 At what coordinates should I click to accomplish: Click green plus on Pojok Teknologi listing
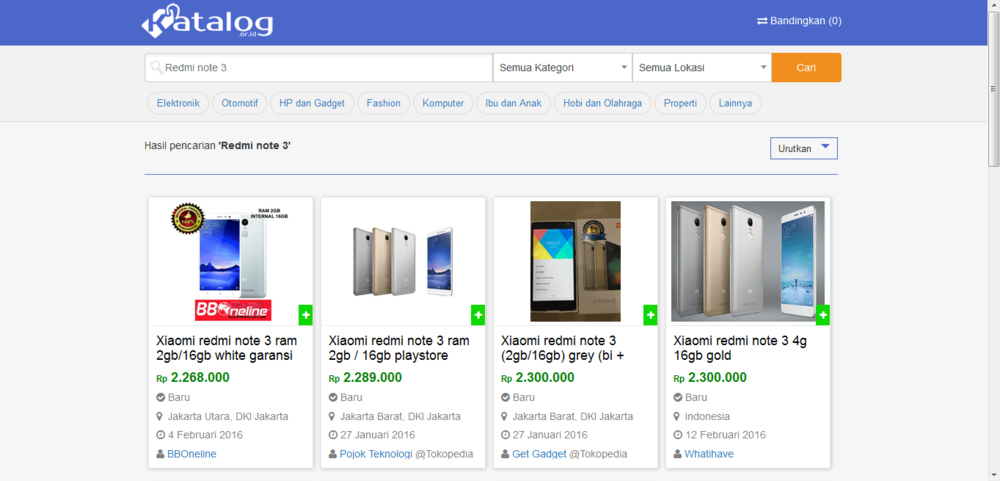[478, 314]
